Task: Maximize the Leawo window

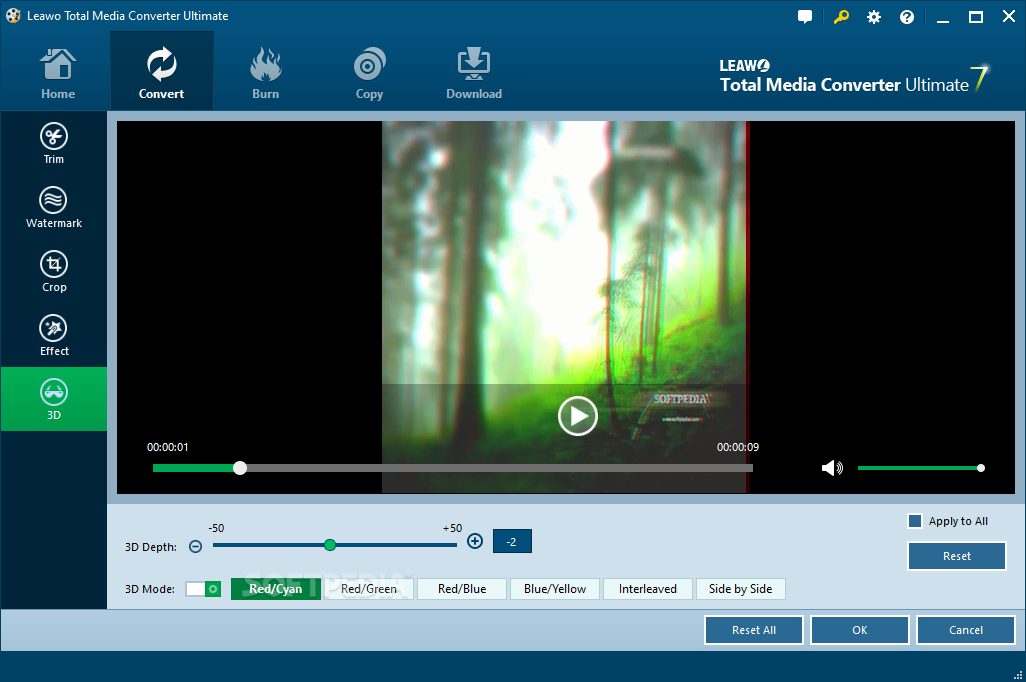Action: click(x=976, y=17)
